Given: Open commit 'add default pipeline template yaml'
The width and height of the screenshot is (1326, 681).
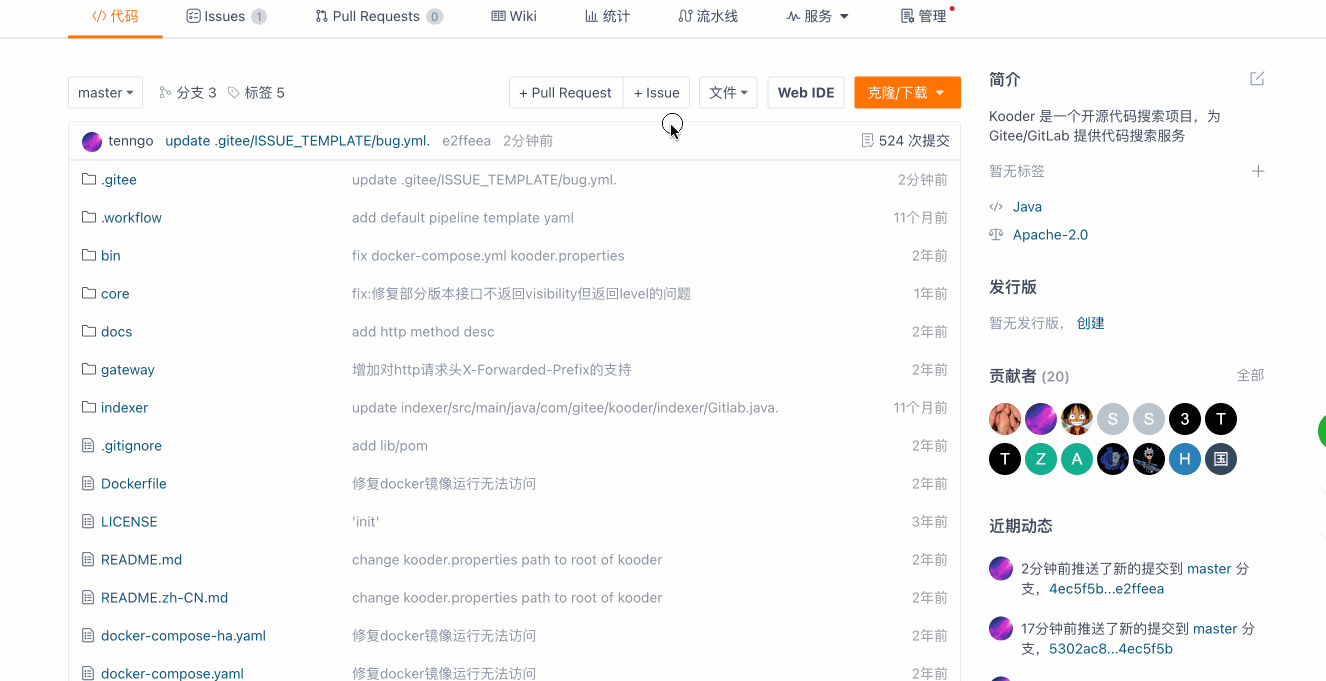Looking at the screenshot, I should [x=463, y=218].
